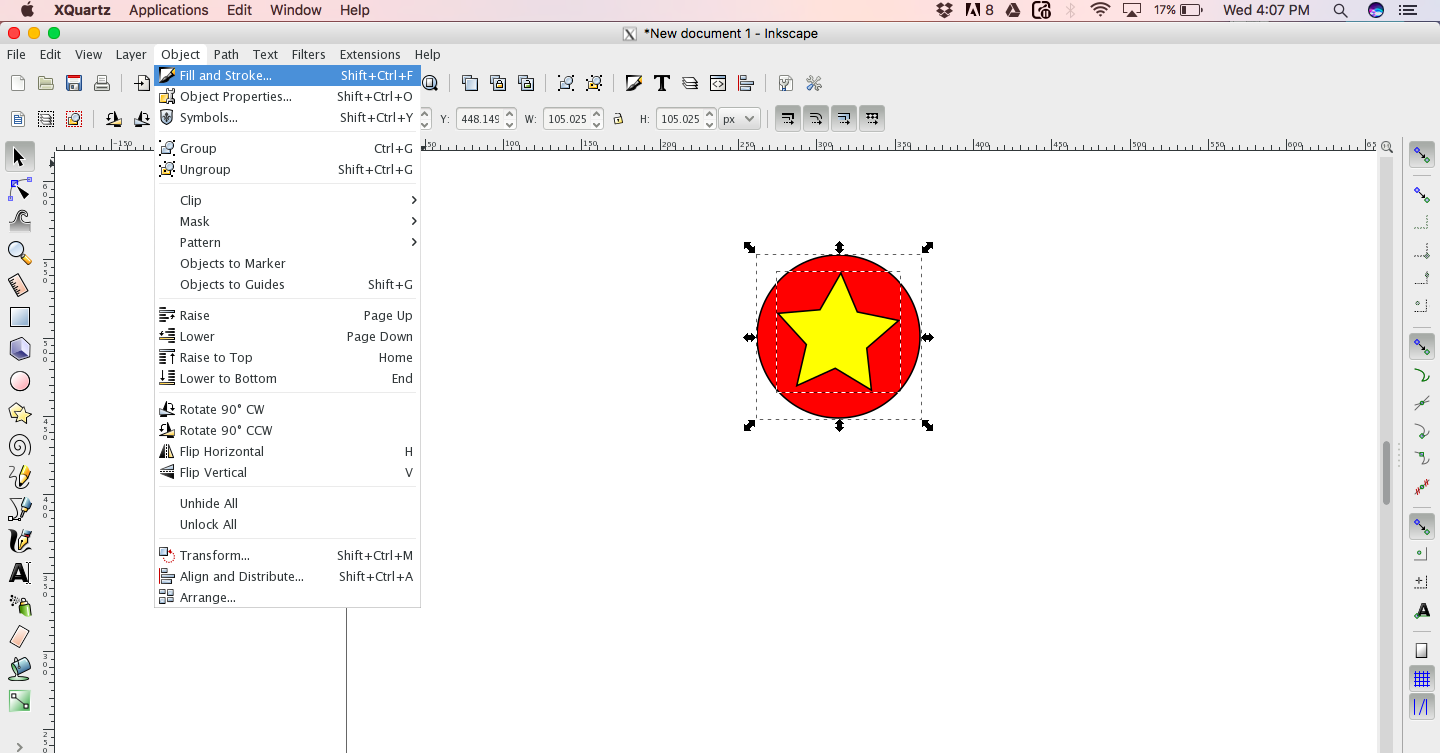
Task: Select the Text tool in toolbox
Action: (x=19, y=573)
